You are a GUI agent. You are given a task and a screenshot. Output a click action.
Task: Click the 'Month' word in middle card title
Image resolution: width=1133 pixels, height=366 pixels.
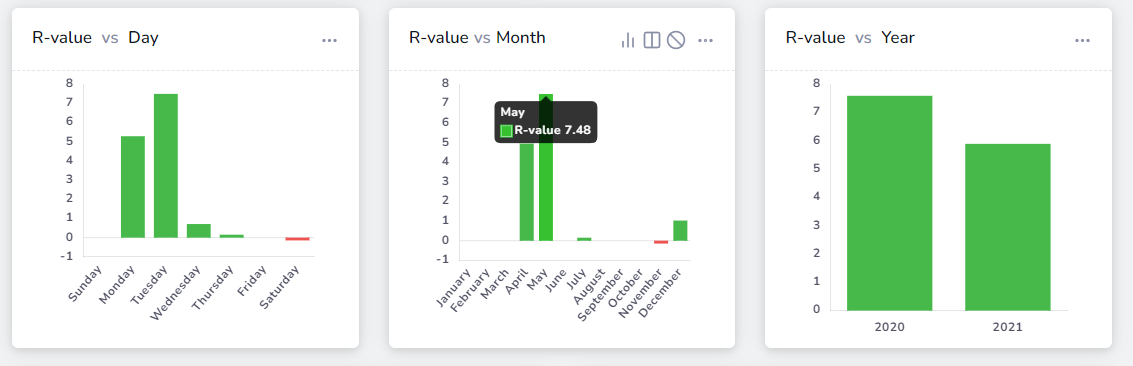(520, 38)
